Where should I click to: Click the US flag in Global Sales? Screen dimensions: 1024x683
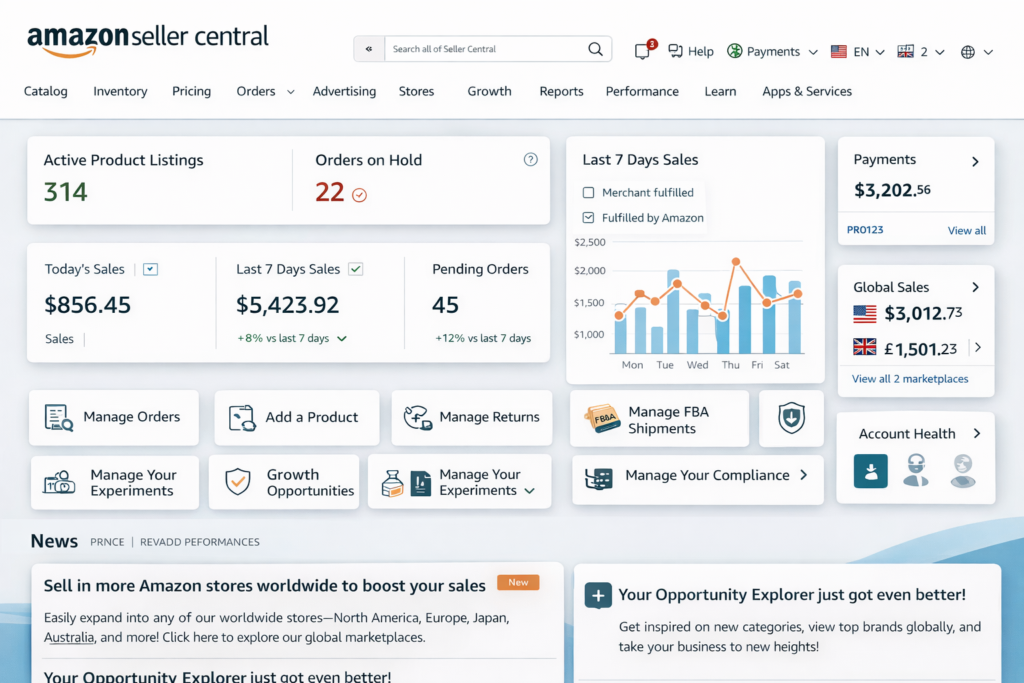click(865, 314)
